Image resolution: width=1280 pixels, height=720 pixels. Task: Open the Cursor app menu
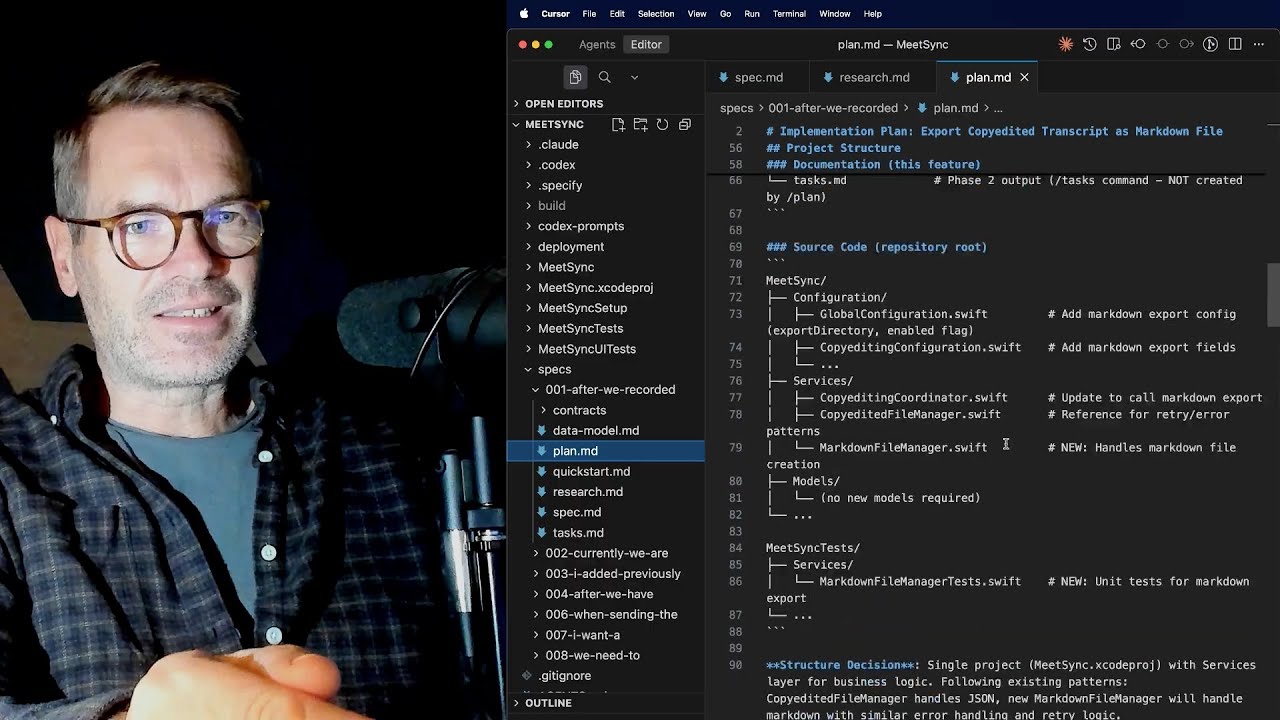(555, 14)
